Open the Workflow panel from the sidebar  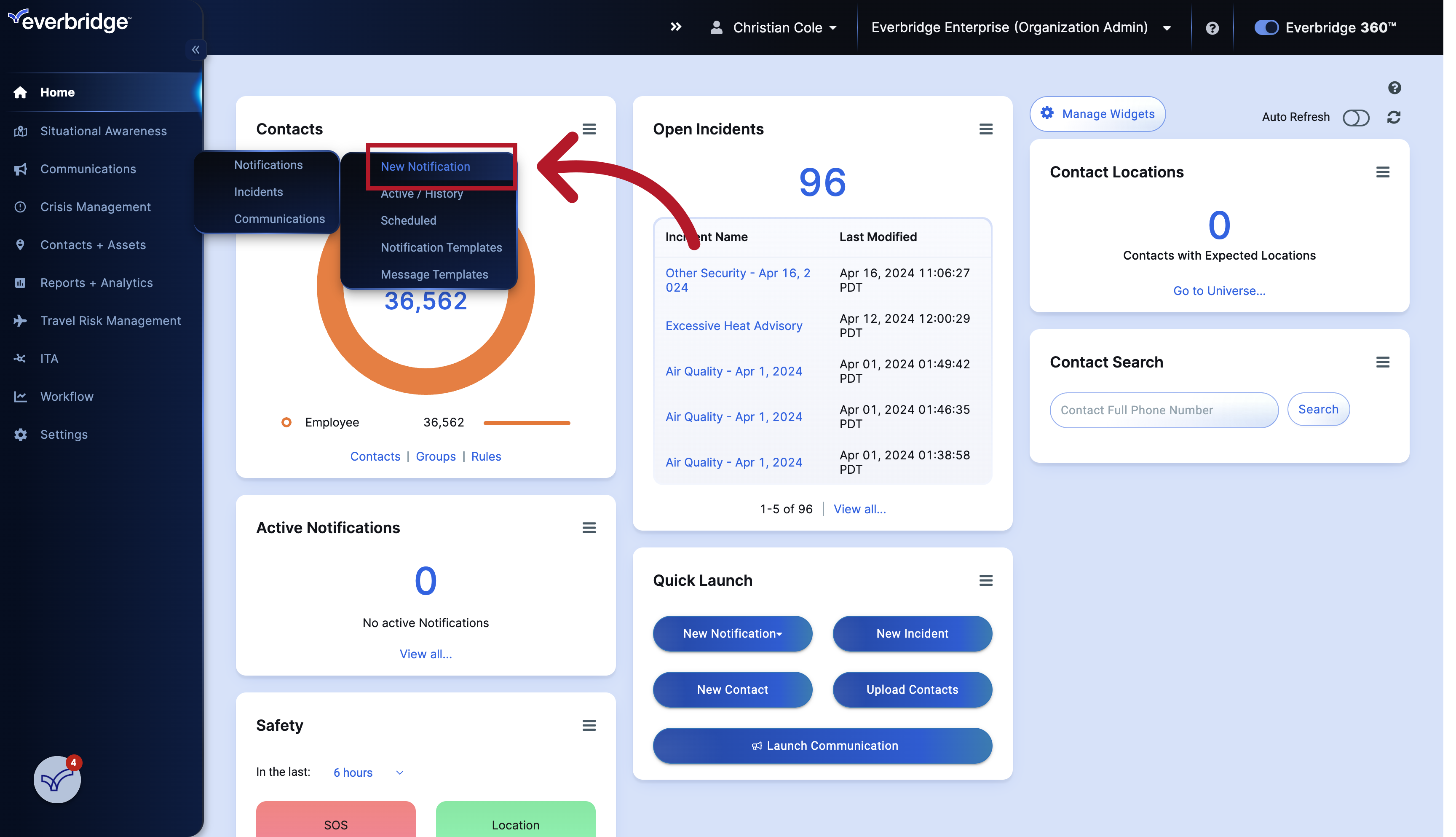point(67,396)
